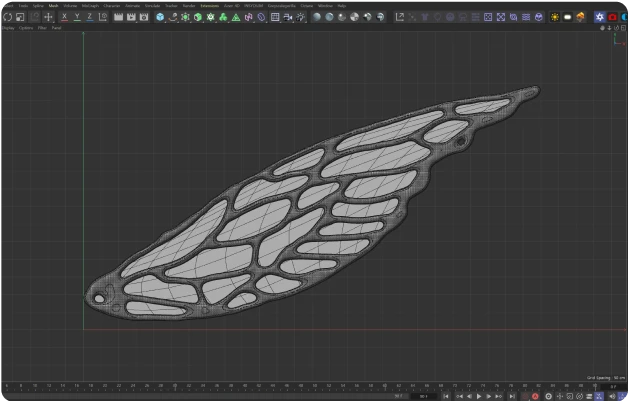Click the green Cloner MoGraph icon
This screenshot has height=401, width=628.
click(211, 17)
